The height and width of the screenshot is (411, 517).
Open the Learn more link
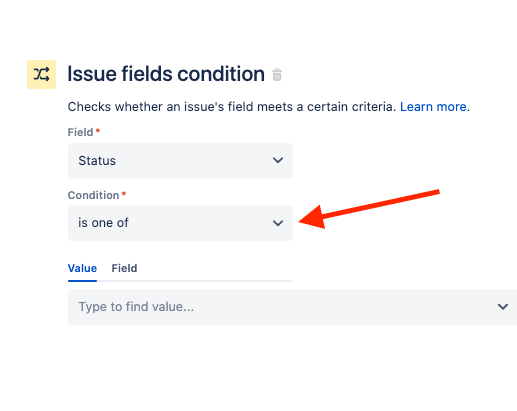point(435,107)
